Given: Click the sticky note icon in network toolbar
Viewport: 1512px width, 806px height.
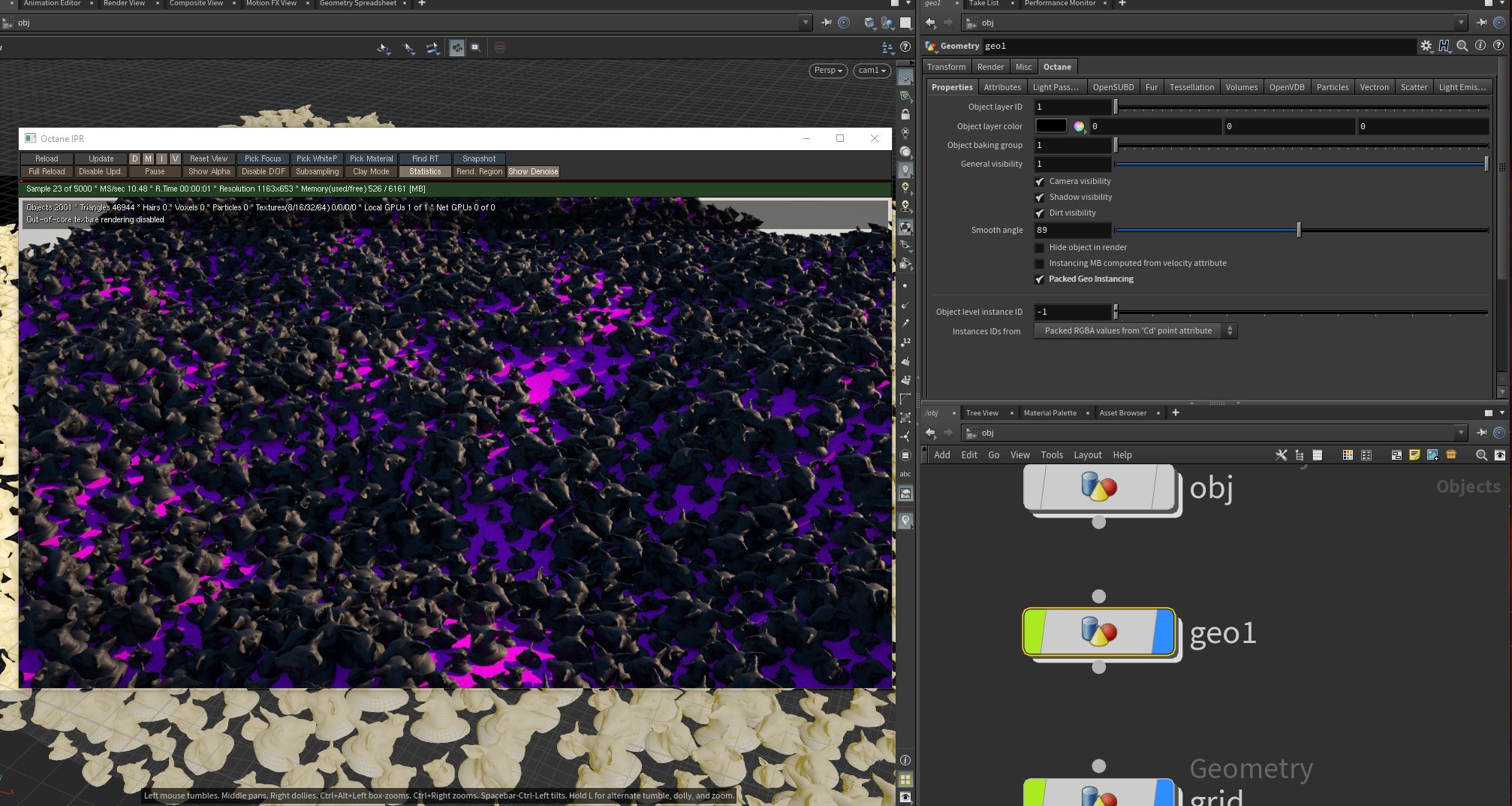Looking at the screenshot, I should (x=1414, y=455).
